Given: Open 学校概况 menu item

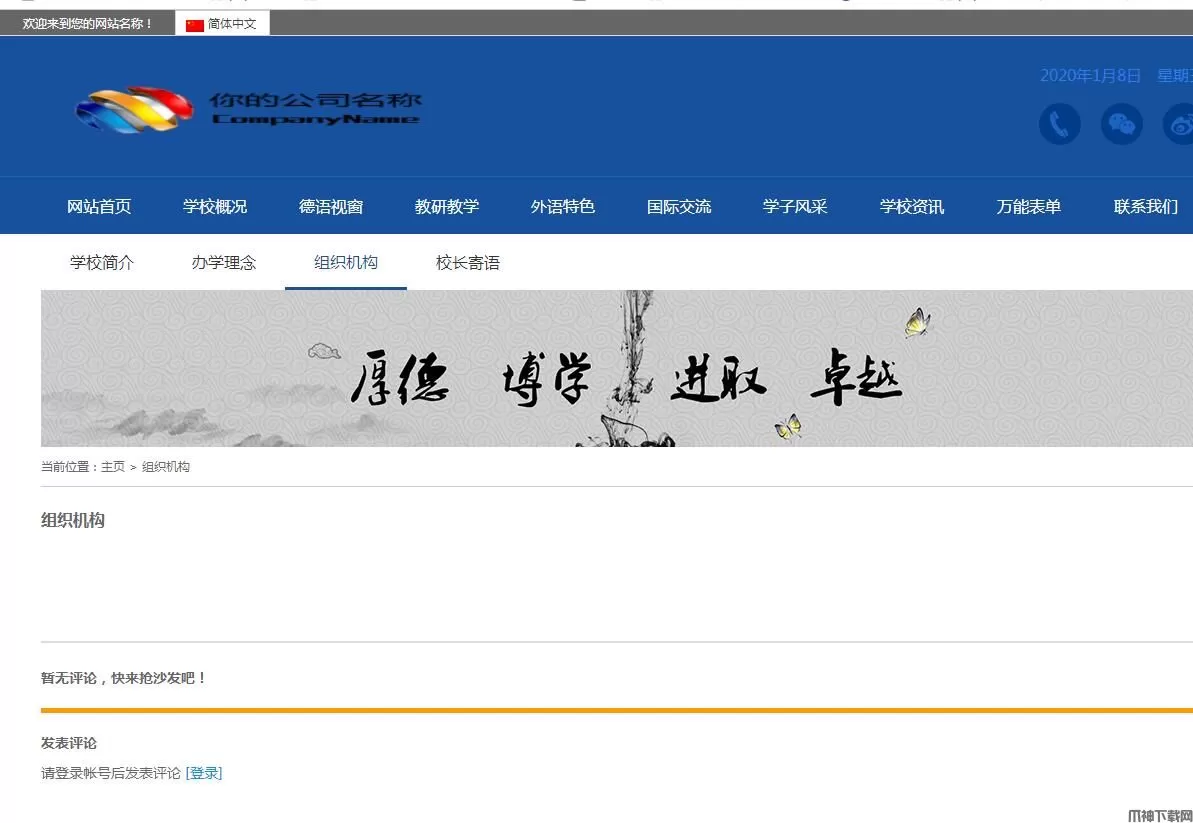Looking at the screenshot, I should (x=215, y=206).
